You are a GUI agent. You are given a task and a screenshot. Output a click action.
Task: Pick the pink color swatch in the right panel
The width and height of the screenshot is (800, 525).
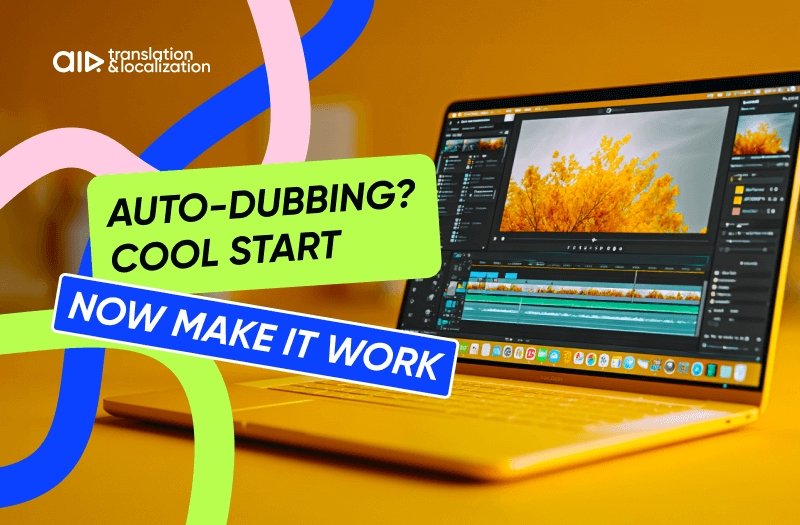[x=736, y=212]
